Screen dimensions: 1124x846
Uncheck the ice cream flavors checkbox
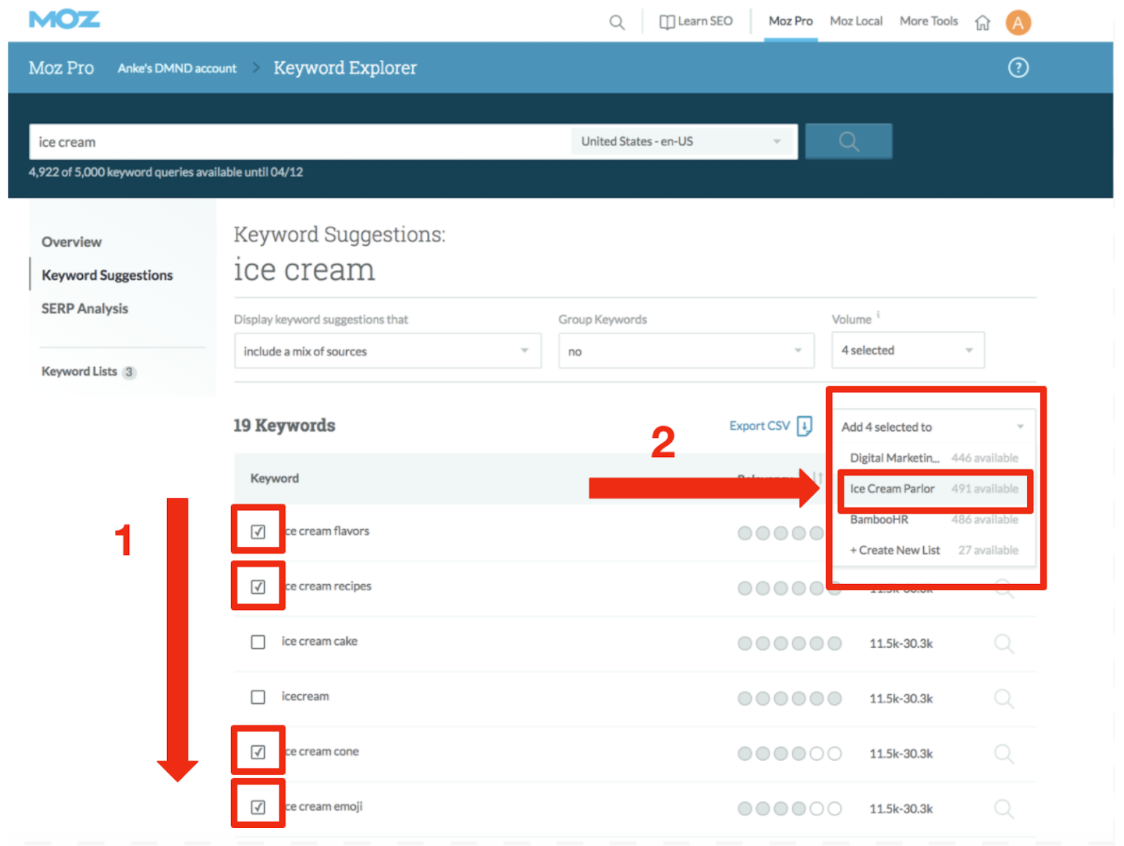[258, 531]
